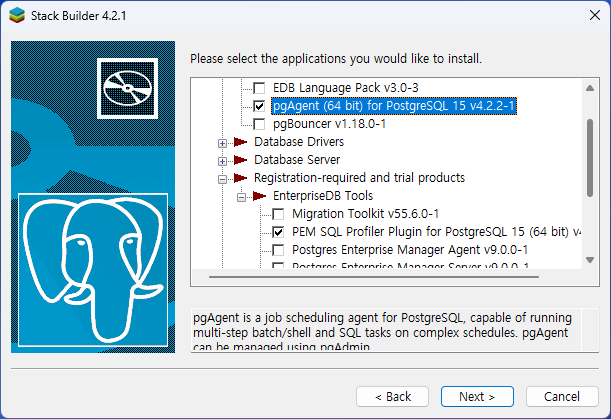Image resolution: width=611 pixels, height=419 pixels.
Task: Expand the Database Drivers tree node
Action: (x=222, y=143)
